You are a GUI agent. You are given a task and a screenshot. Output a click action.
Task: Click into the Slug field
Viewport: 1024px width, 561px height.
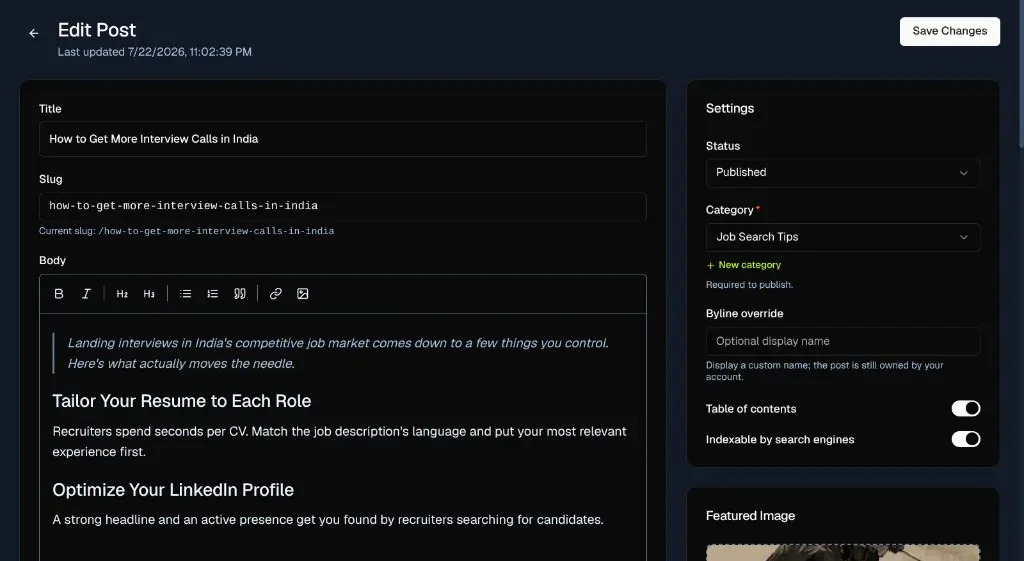(343, 206)
